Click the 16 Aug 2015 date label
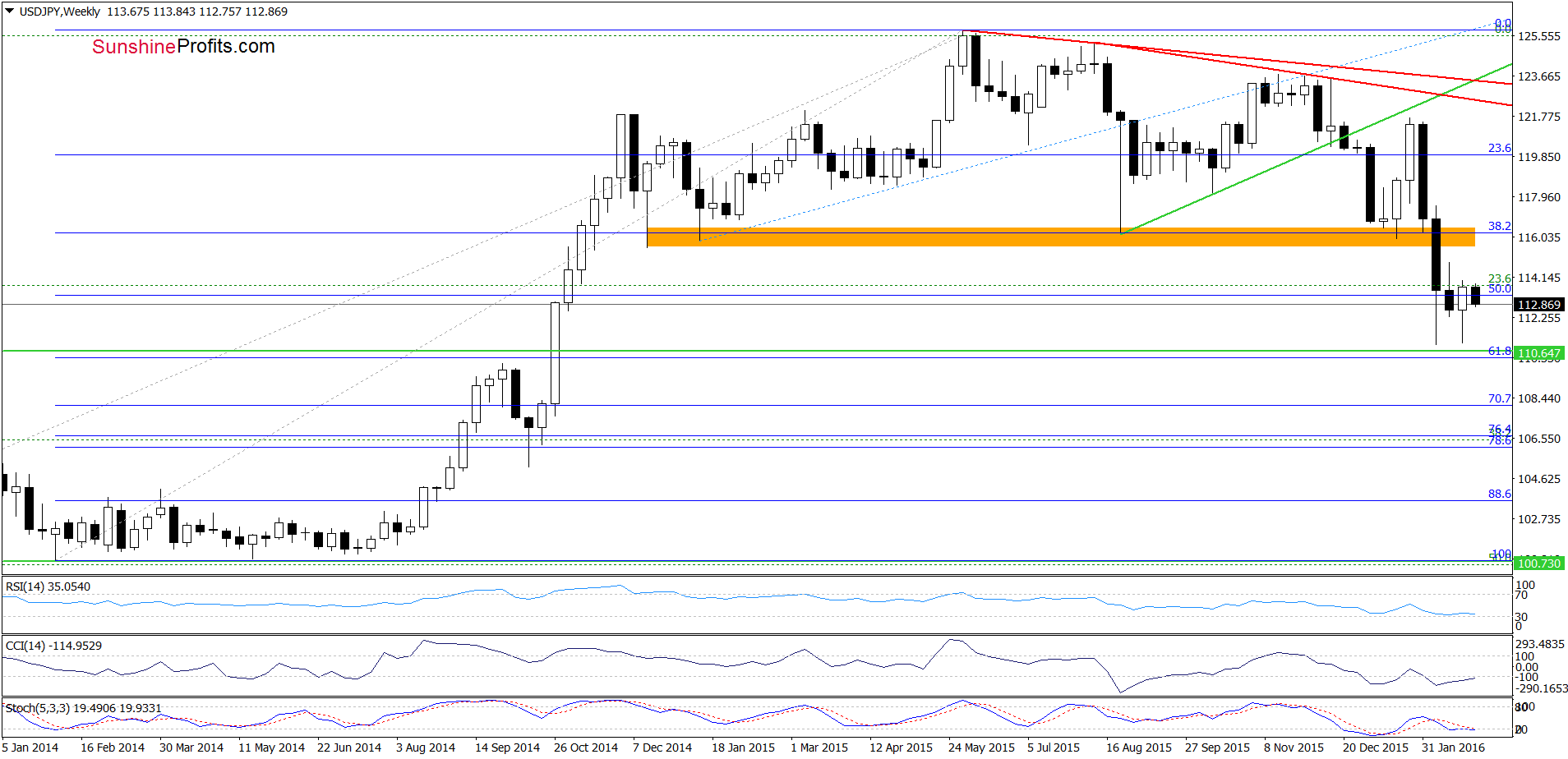 (1139, 747)
